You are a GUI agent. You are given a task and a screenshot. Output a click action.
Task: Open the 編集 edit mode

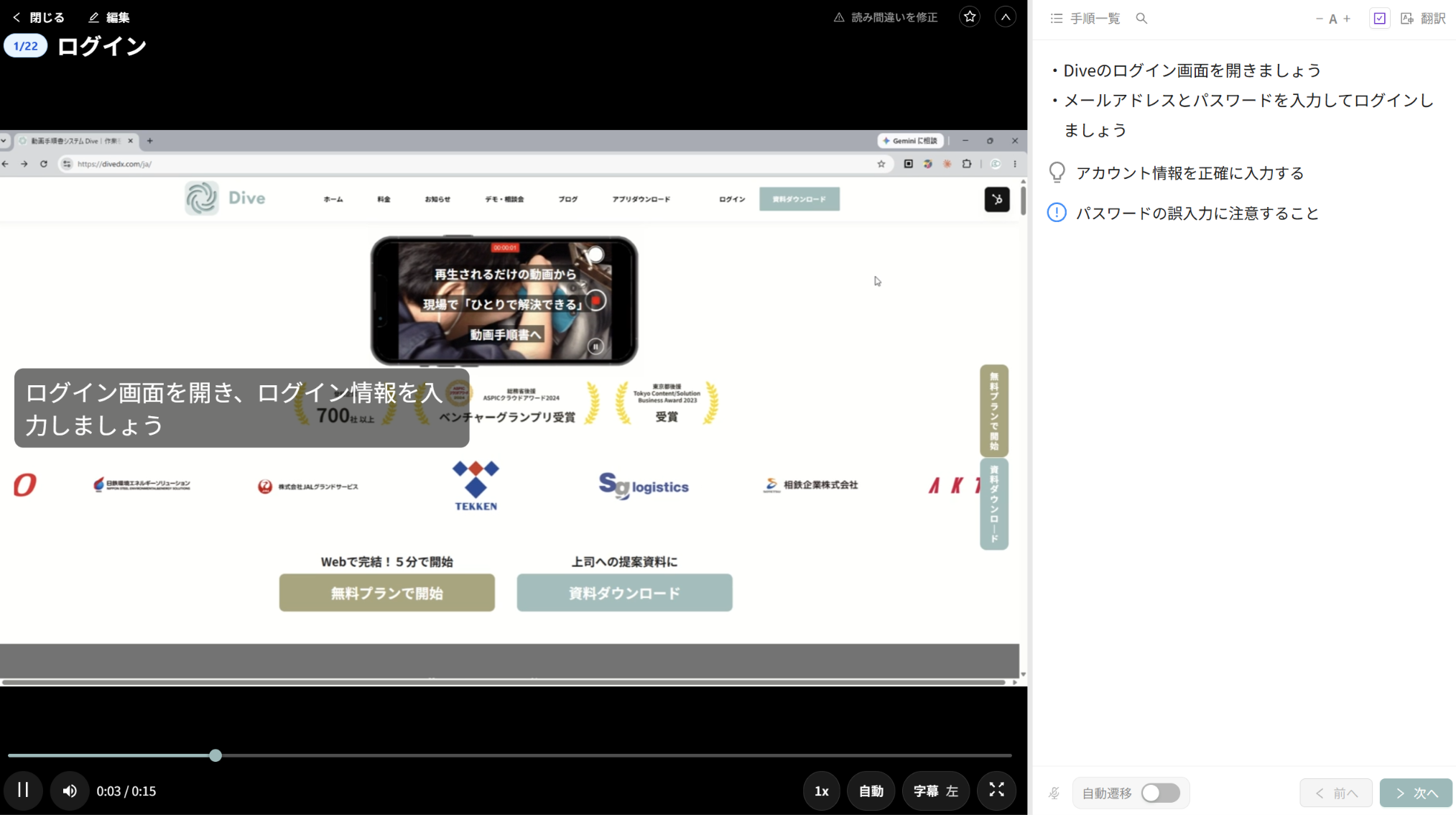[108, 17]
